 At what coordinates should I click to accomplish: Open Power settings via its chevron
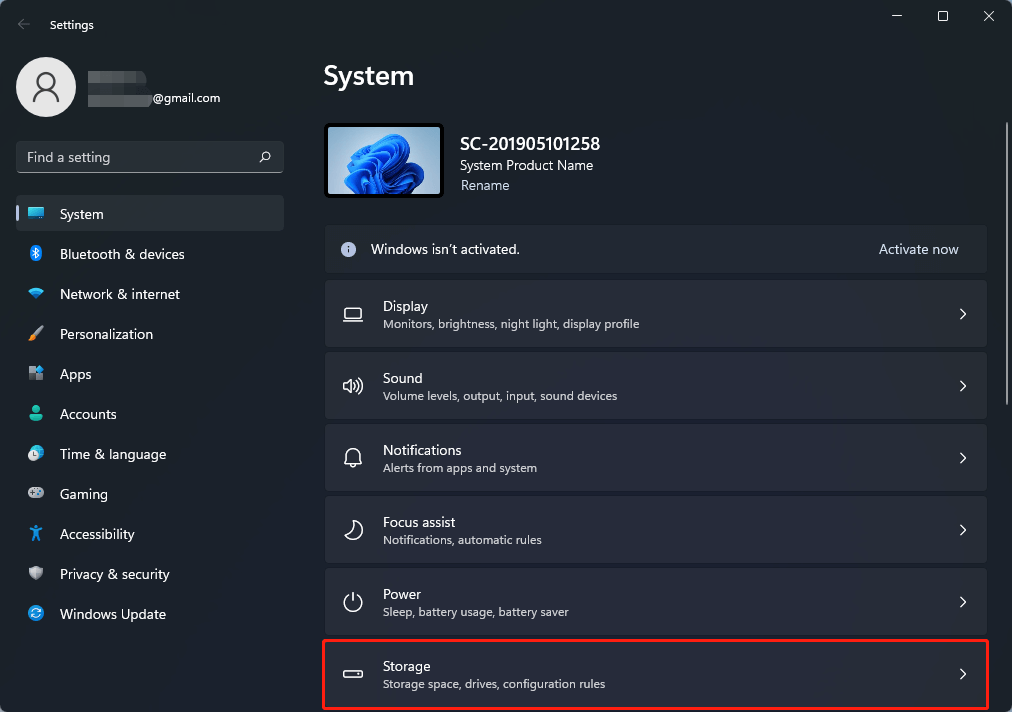(x=962, y=602)
